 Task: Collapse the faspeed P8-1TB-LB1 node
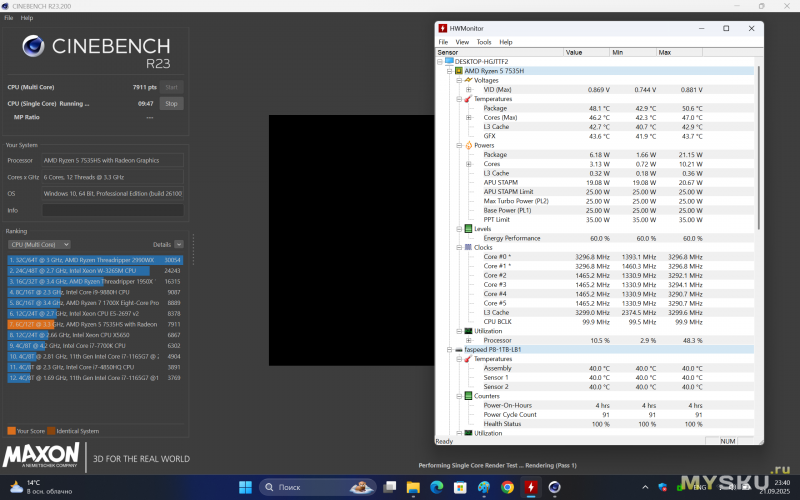[449, 349]
